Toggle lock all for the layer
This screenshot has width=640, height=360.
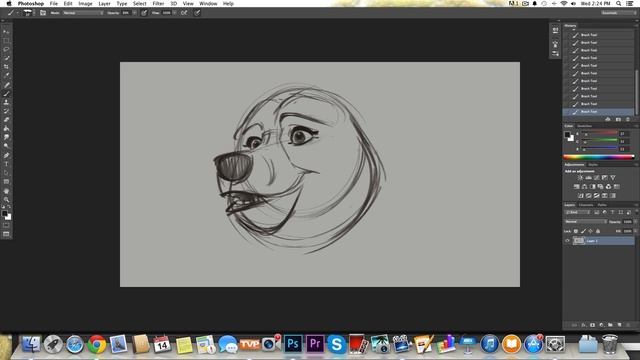pyautogui.click(x=598, y=231)
